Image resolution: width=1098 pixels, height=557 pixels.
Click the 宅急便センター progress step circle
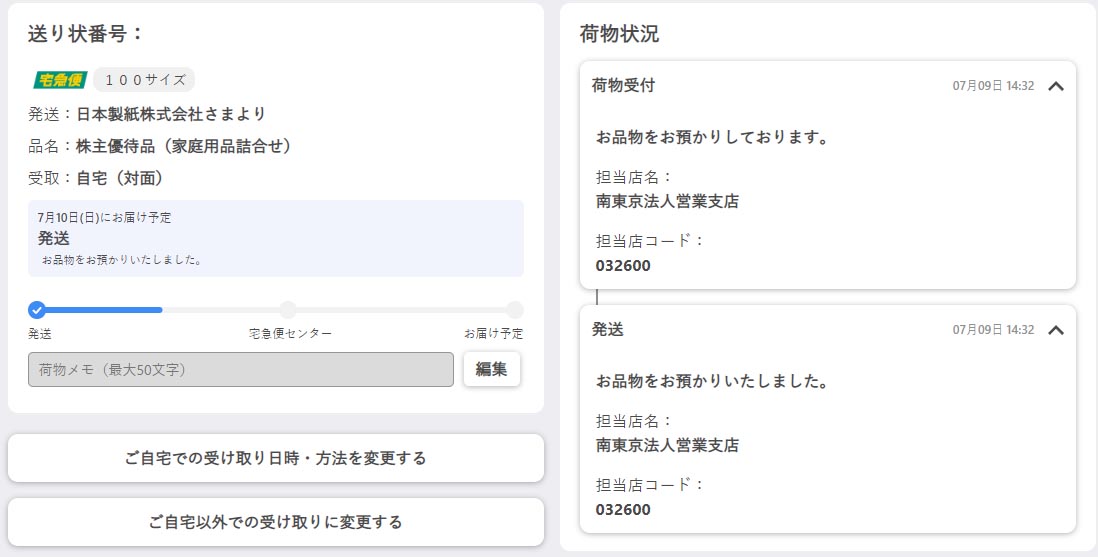(x=288, y=310)
